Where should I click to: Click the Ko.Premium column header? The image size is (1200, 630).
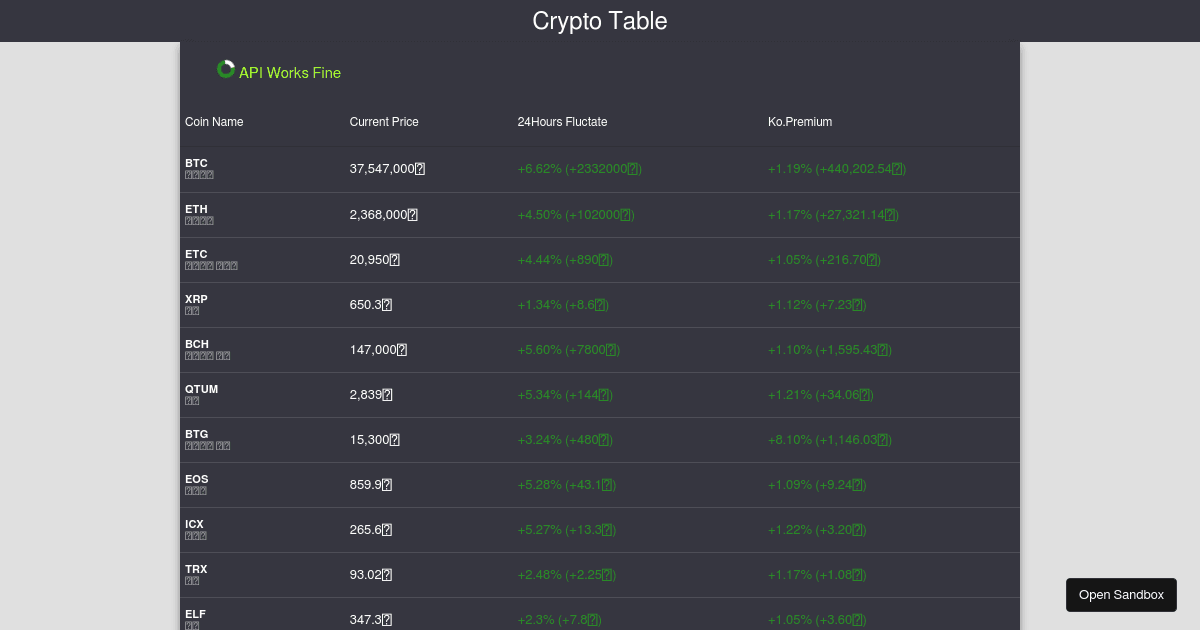click(800, 121)
